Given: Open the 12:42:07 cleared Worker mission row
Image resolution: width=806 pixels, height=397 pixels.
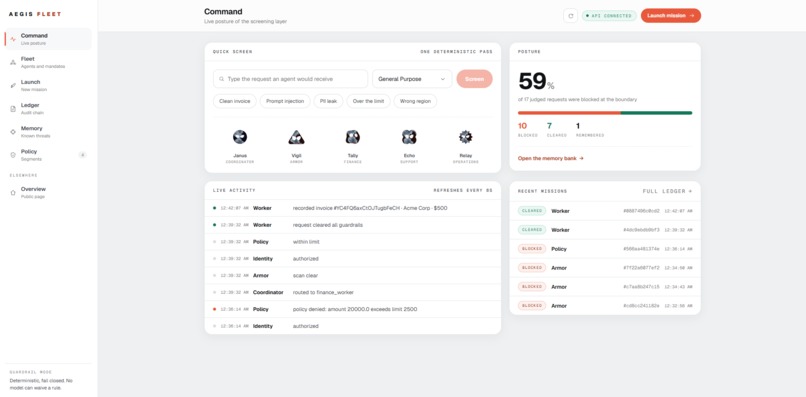Looking at the screenshot, I should pos(605,211).
